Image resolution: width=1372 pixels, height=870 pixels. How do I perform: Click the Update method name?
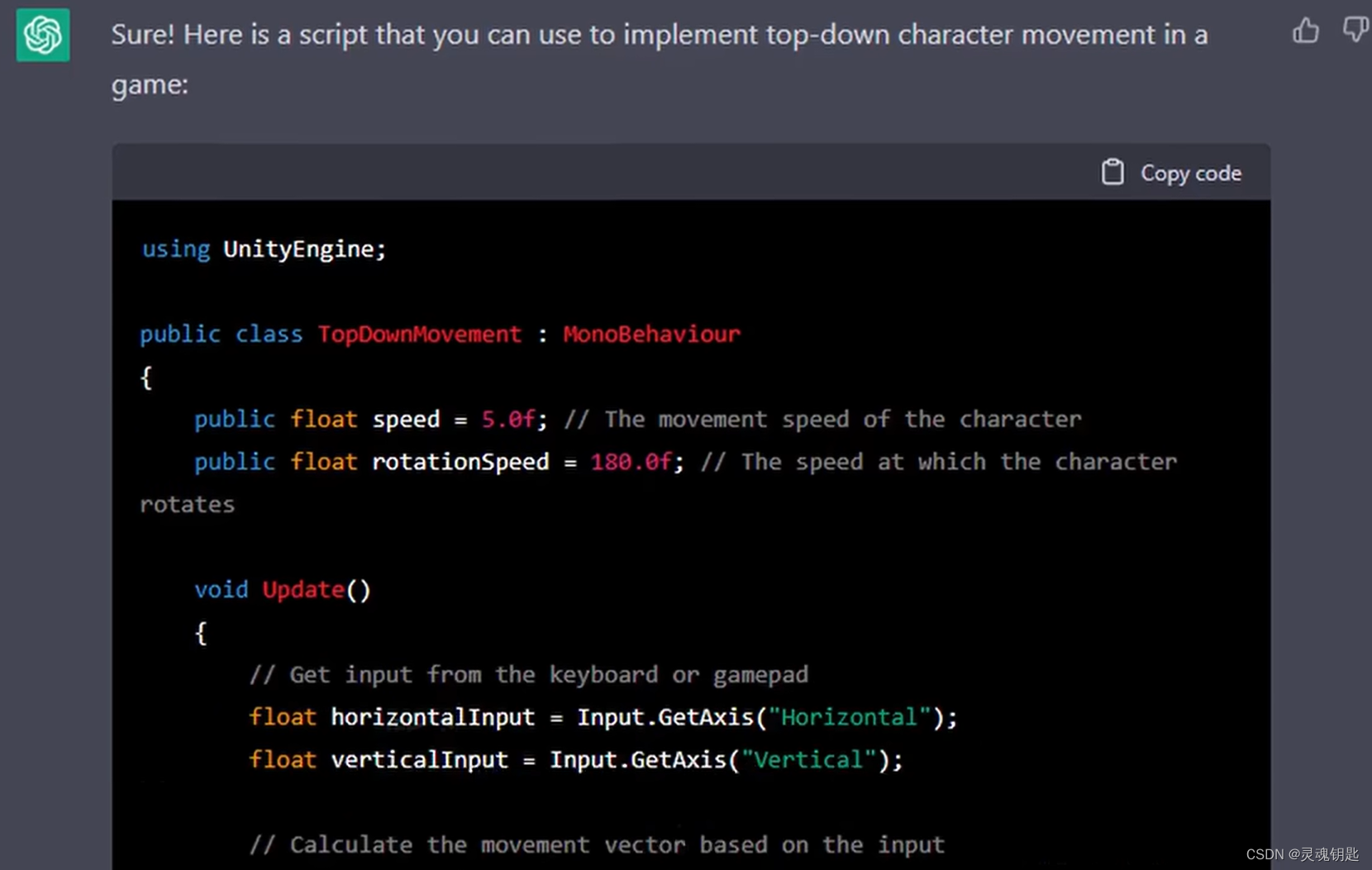[x=303, y=589]
